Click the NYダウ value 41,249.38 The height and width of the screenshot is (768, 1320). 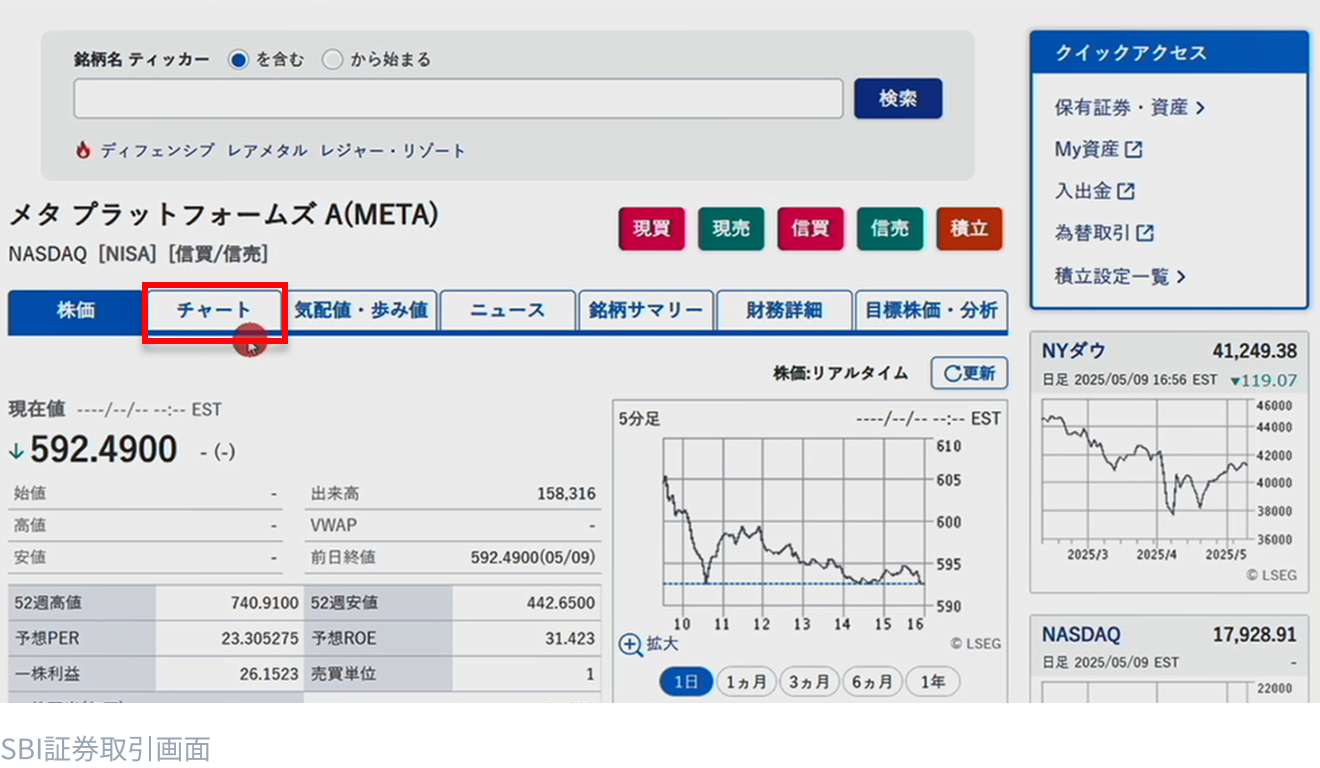point(1255,351)
